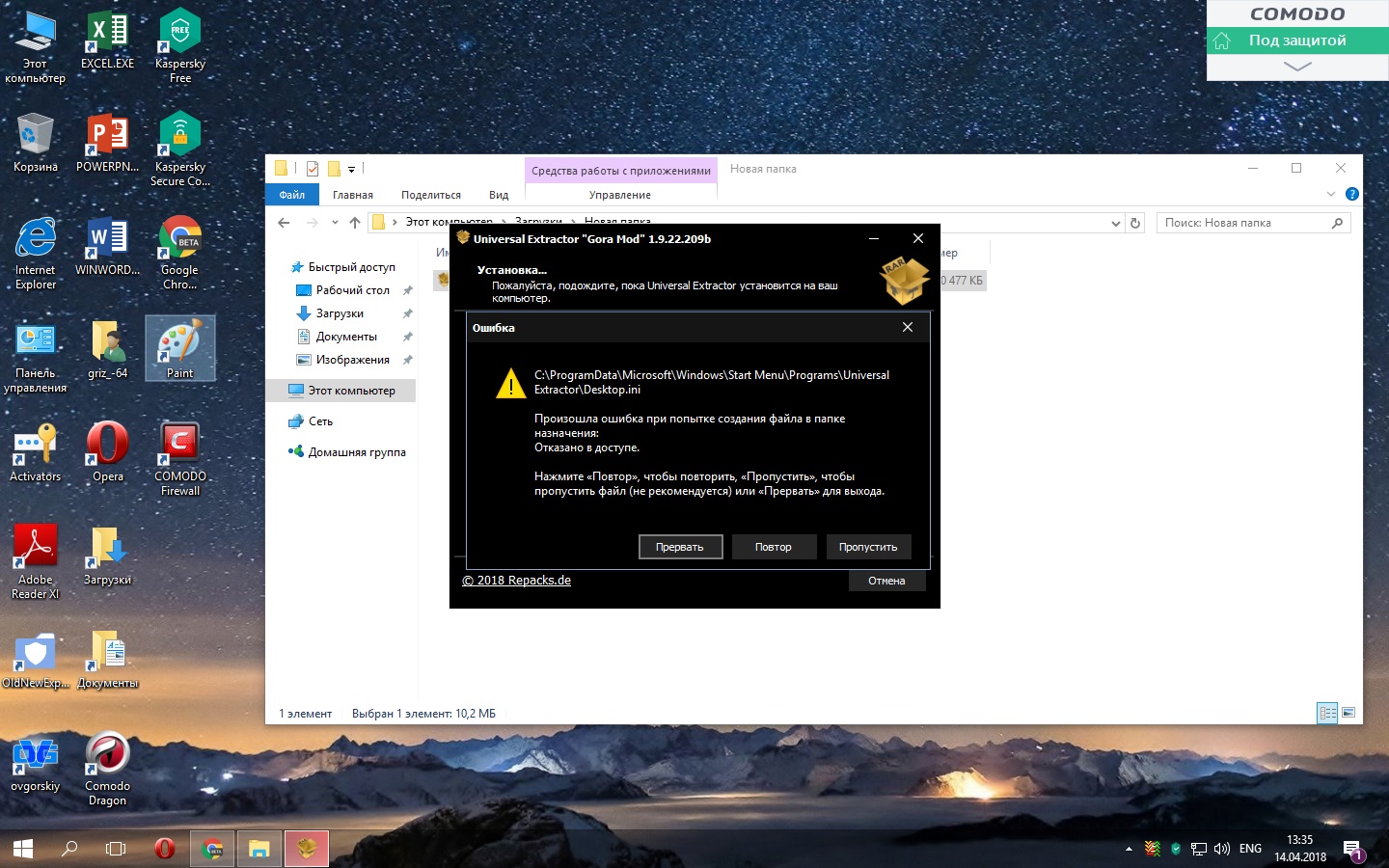Launch Comodo Dragon desktop shortcut

click(107, 768)
